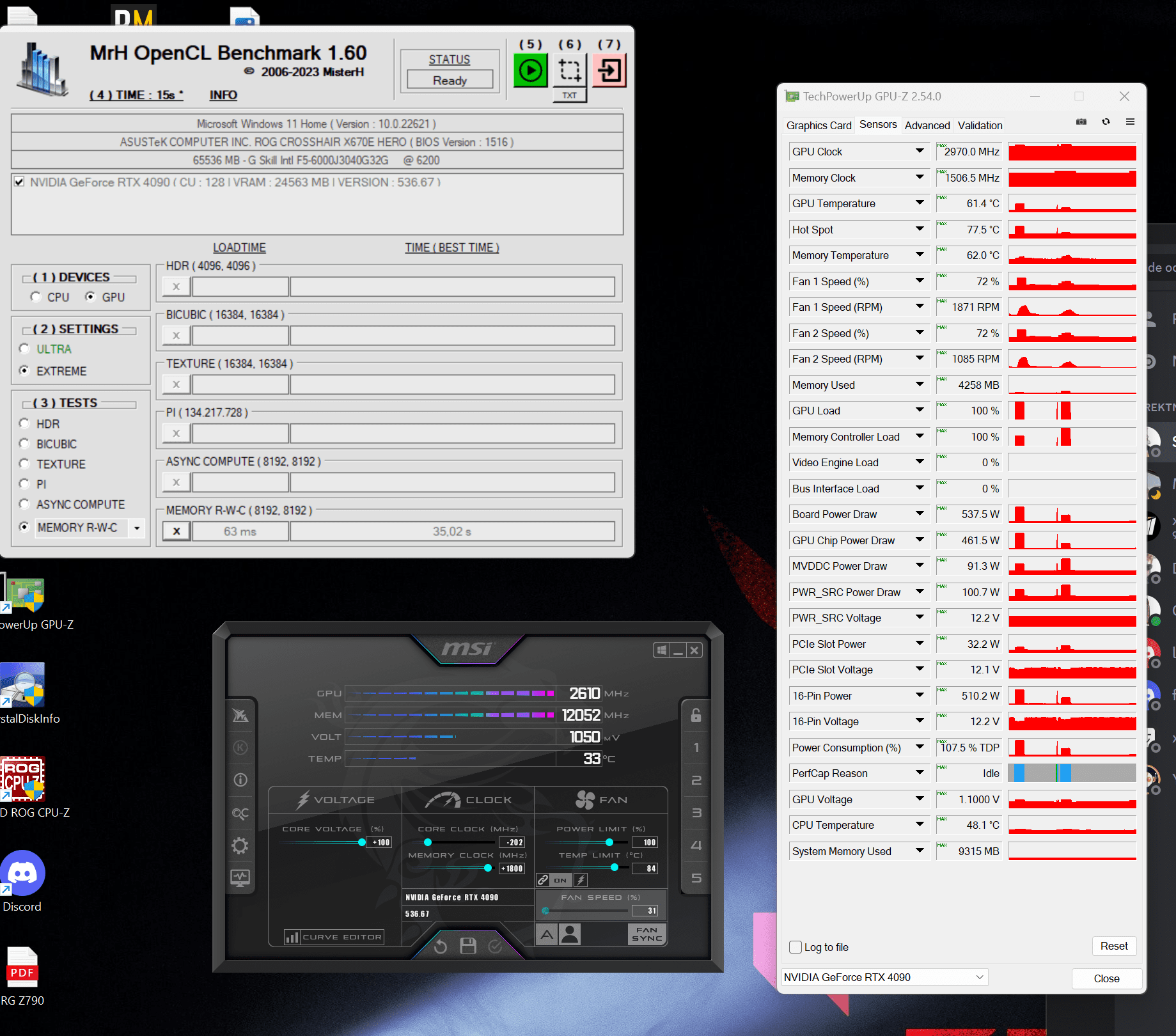The image size is (1176, 1036).
Task: Take GPU-Z screenshot with camera icon
Action: (1081, 122)
